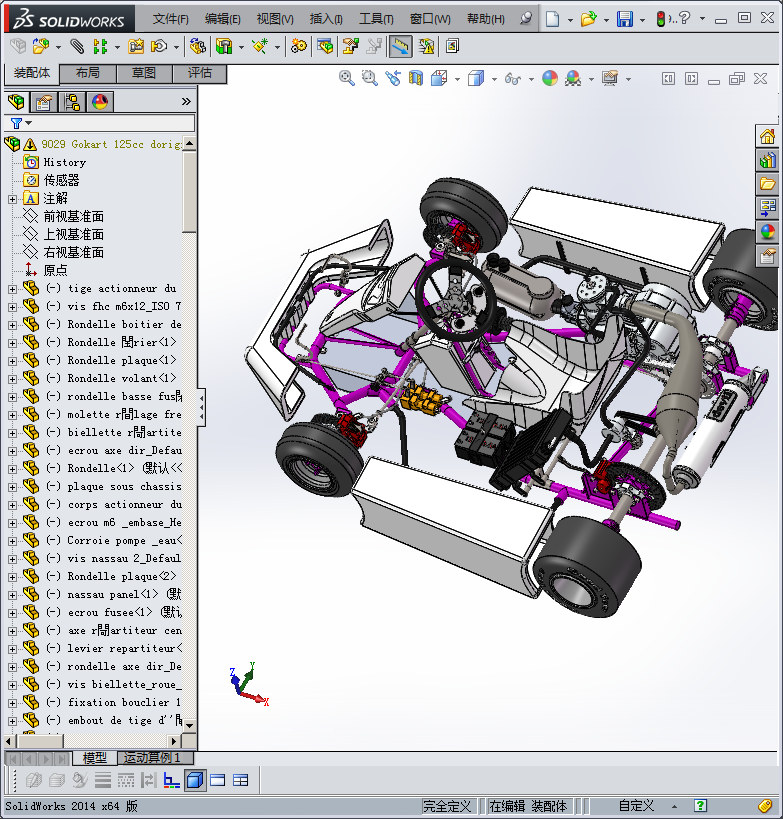Viewport: 783px width, 819px height.
Task: Open Custom Properties task pane
Action: (767, 256)
